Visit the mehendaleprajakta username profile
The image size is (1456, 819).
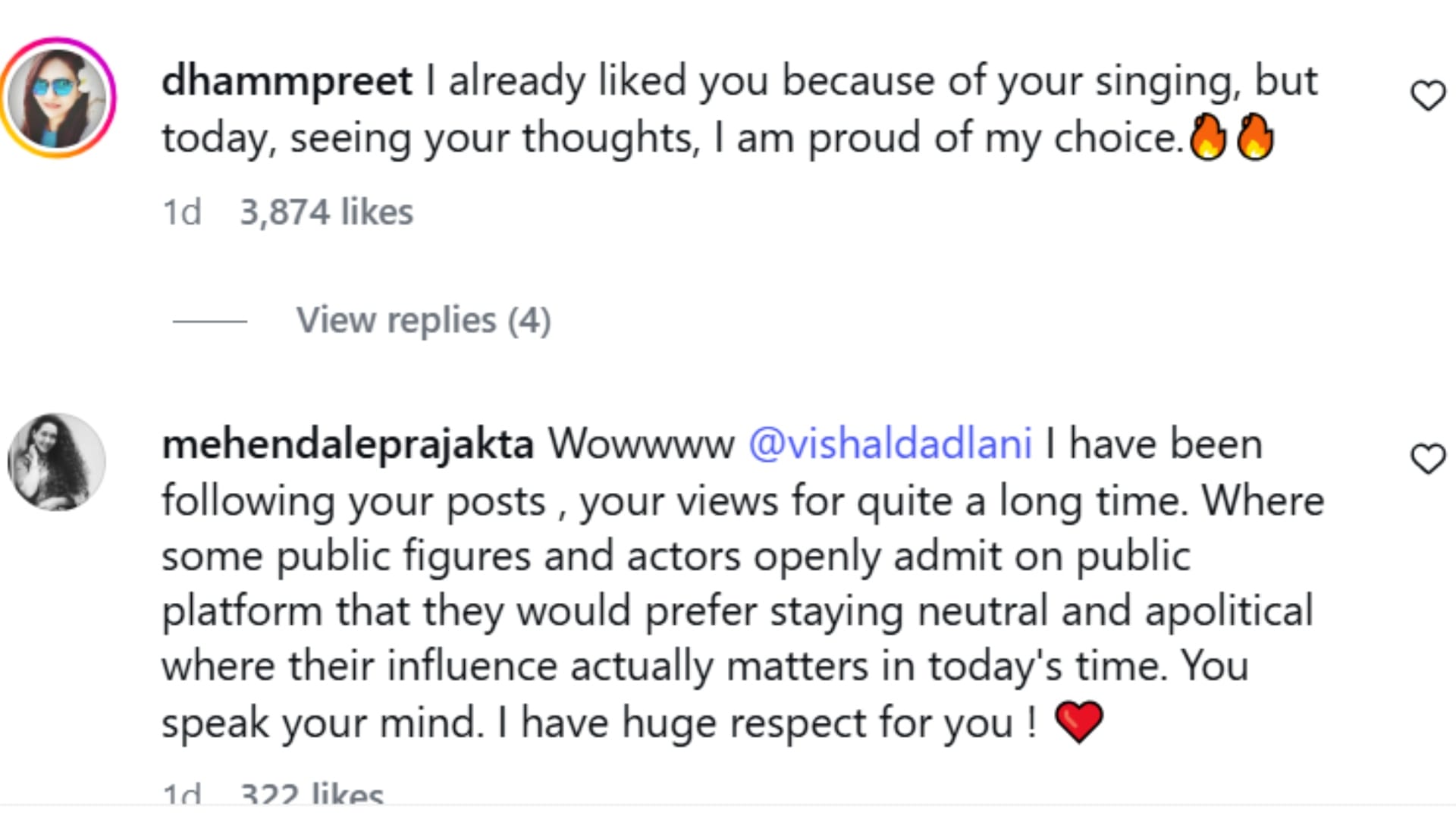click(347, 444)
